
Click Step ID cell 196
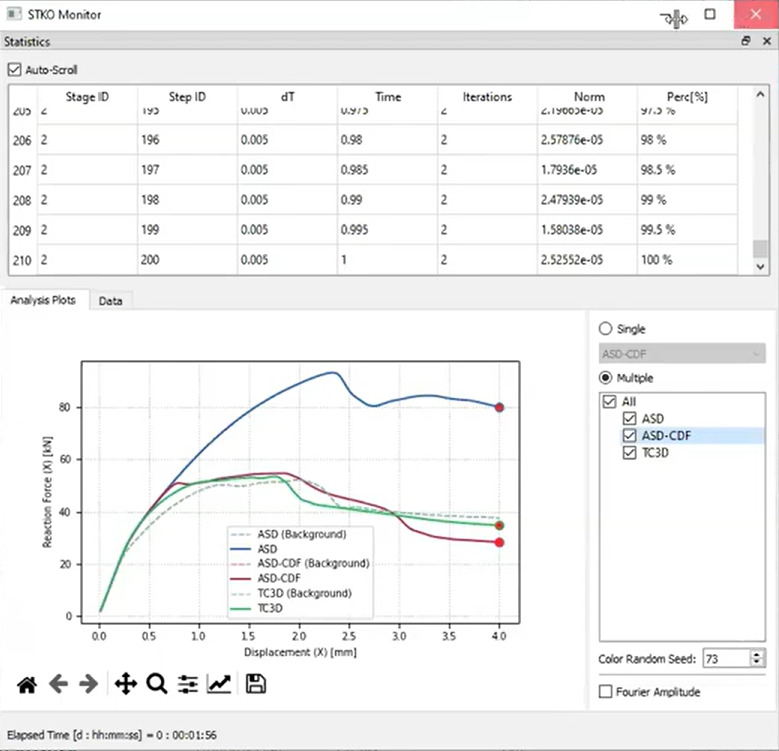[x=187, y=140]
